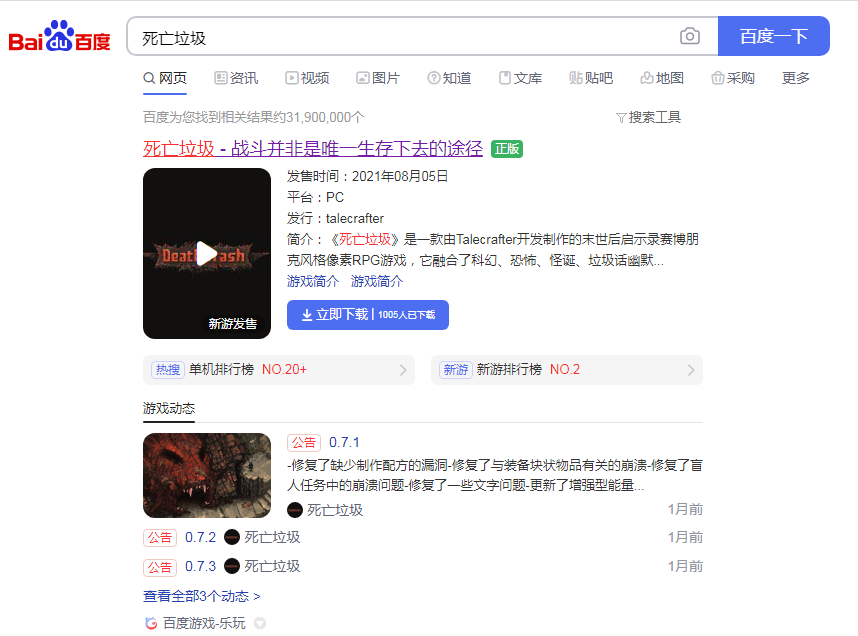The height and width of the screenshot is (636, 858).
Task: Select the 游戏动态 section tab
Action: (169, 409)
